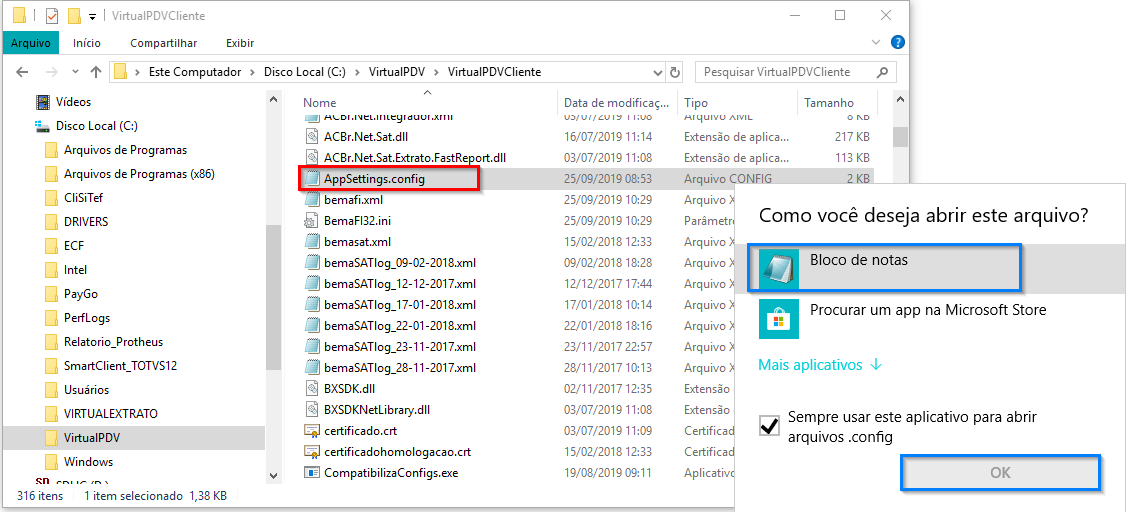Switch to the Exibir ribbon tab
The width and height of the screenshot is (1128, 512).
240,43
